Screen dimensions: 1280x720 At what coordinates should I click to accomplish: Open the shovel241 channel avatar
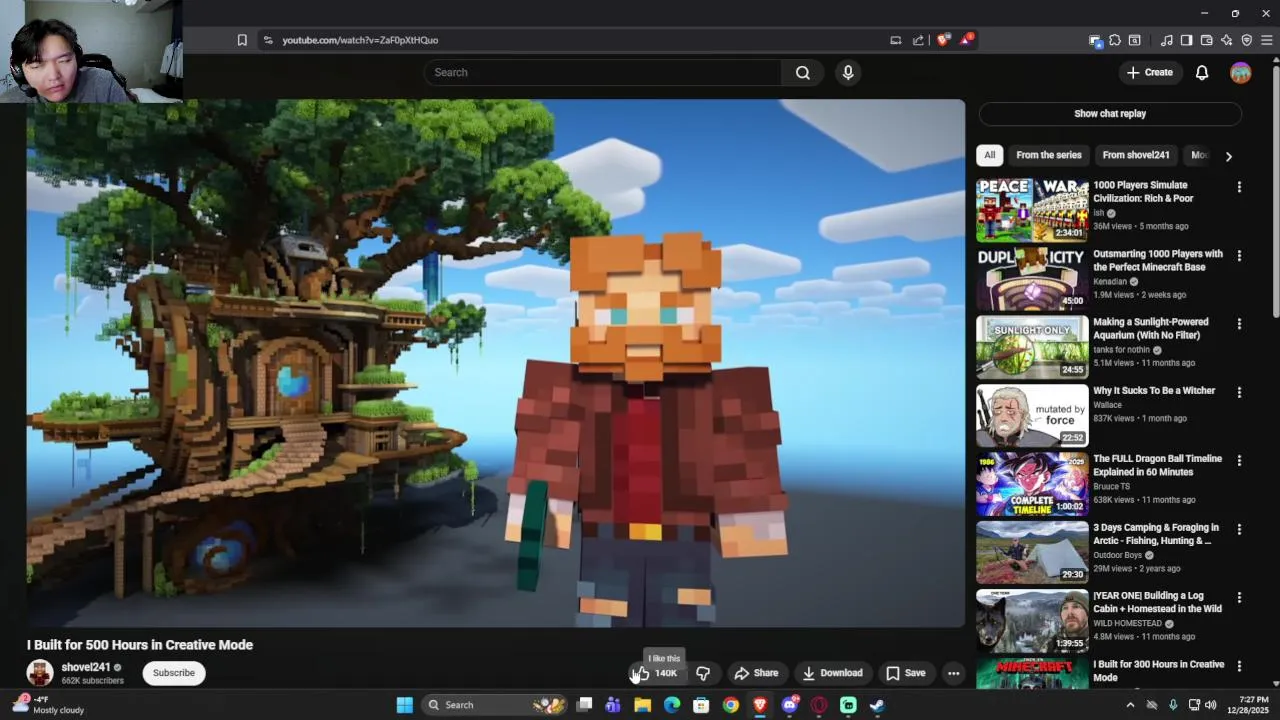click(40, 673)
